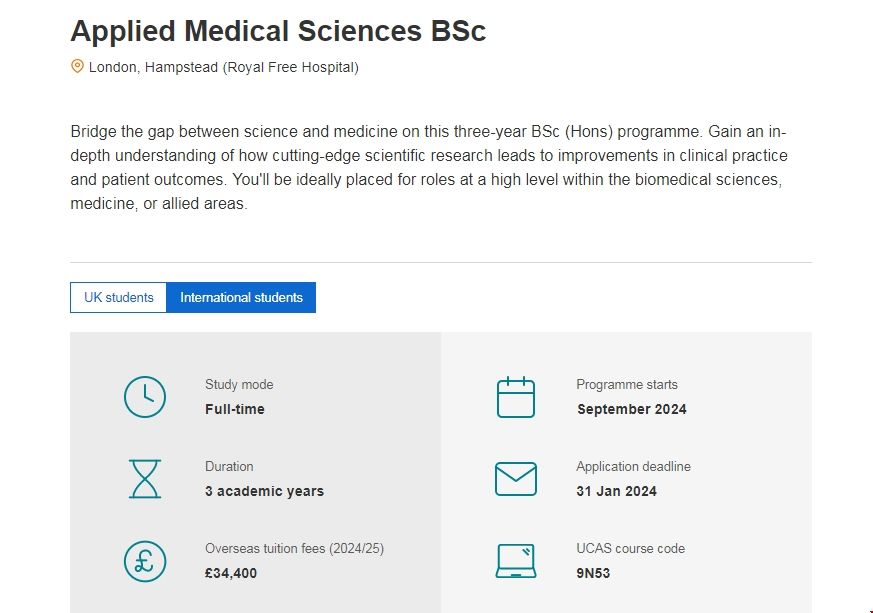
Task: Select the International students tab
Action: (x=241, y=297)
